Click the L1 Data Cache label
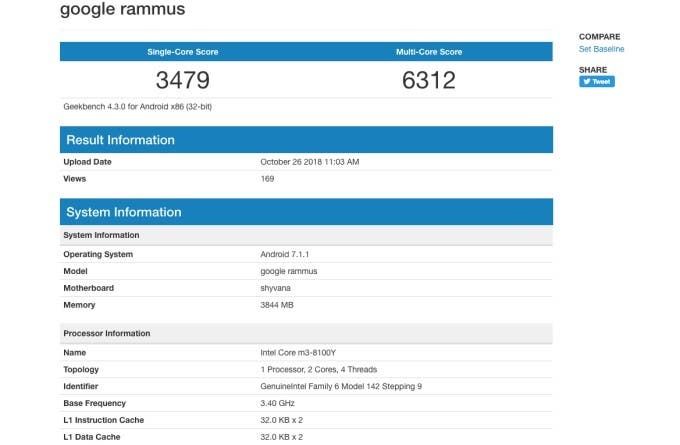 click(92, 437)
